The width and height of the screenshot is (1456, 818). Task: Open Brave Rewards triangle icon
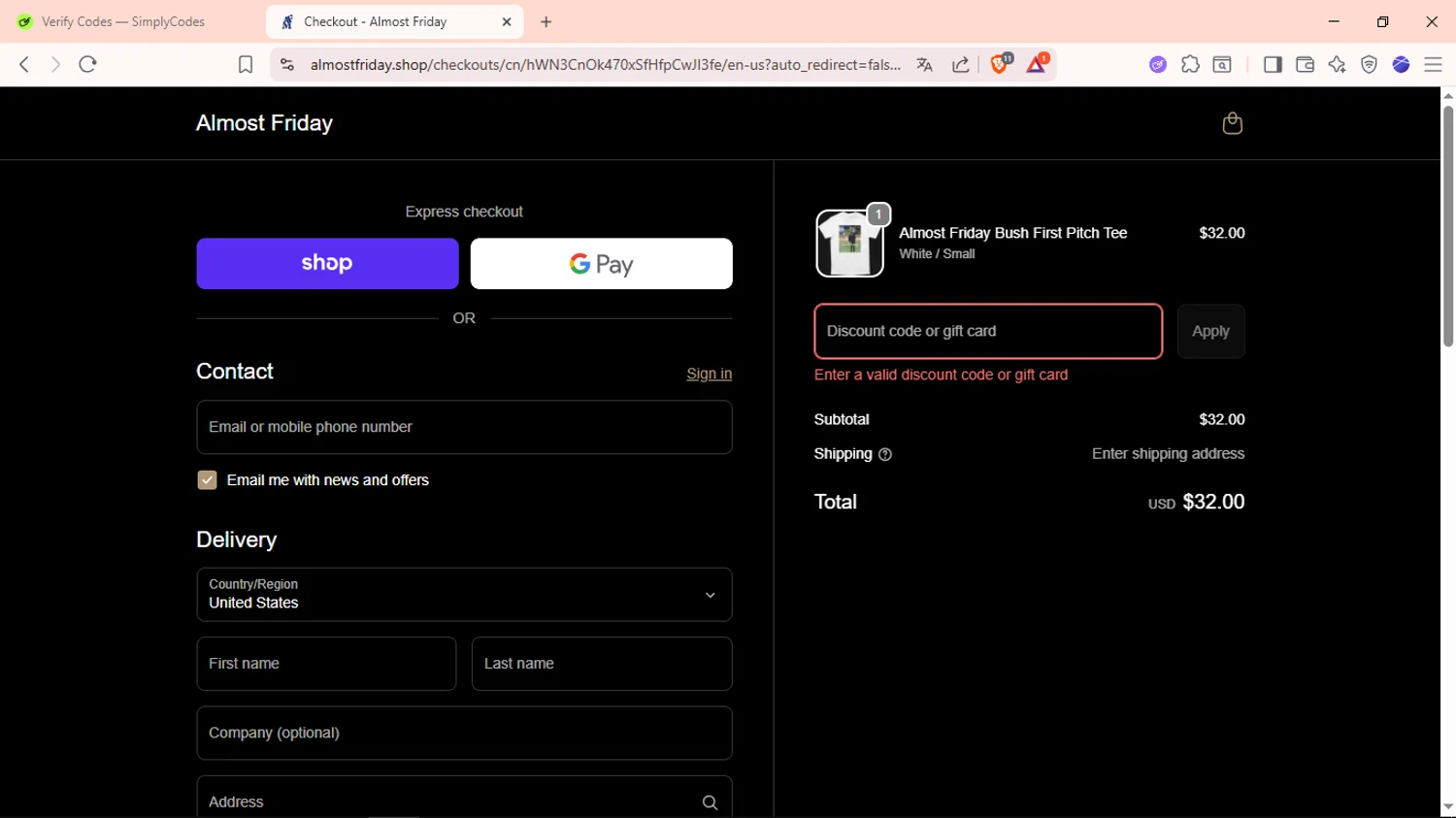[x=1037, y=64]
